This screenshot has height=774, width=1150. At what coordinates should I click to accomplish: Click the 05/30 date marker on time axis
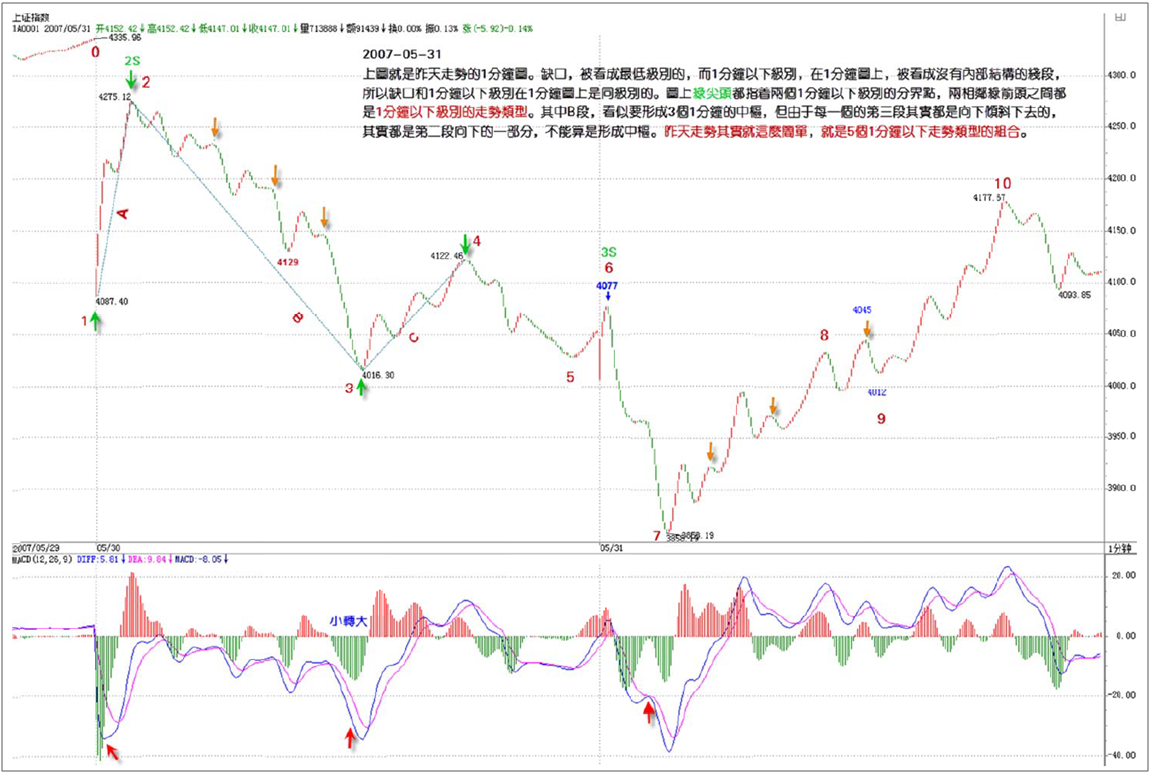point(107,549)
